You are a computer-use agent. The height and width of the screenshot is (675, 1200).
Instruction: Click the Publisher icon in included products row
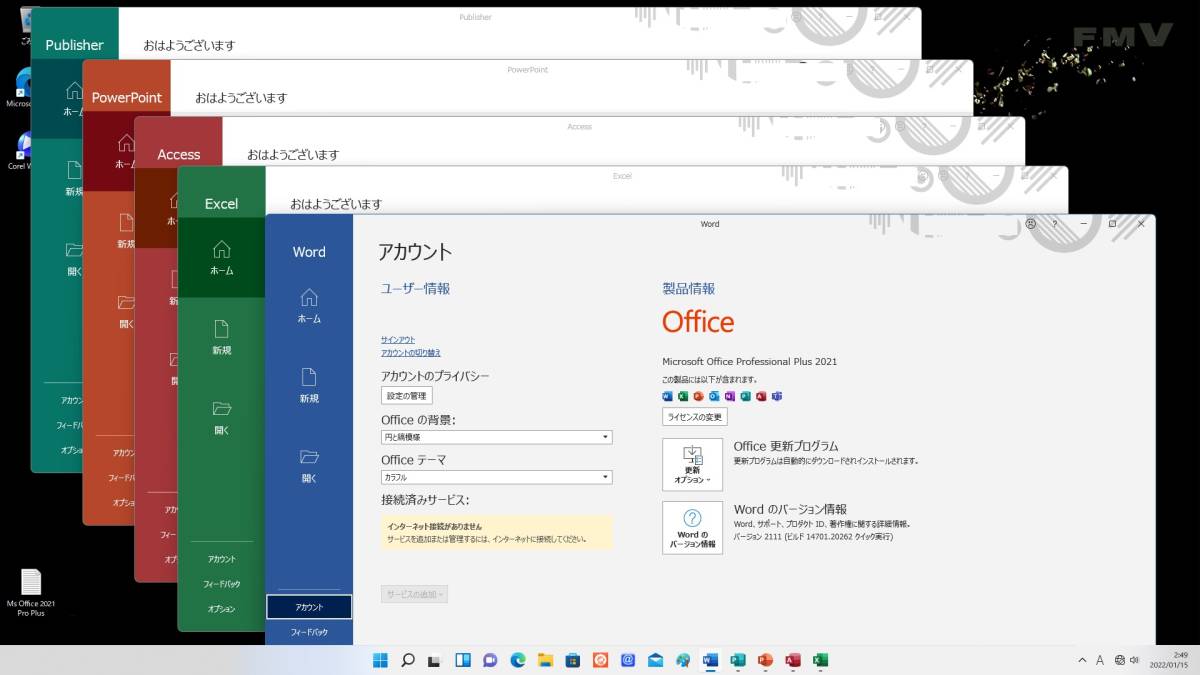tap(745, 396)
